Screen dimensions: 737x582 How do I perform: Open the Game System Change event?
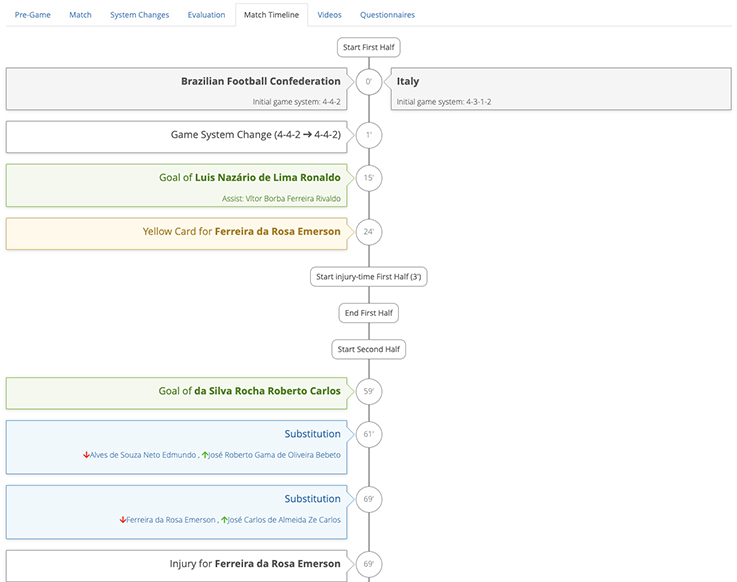click(176, 137)
